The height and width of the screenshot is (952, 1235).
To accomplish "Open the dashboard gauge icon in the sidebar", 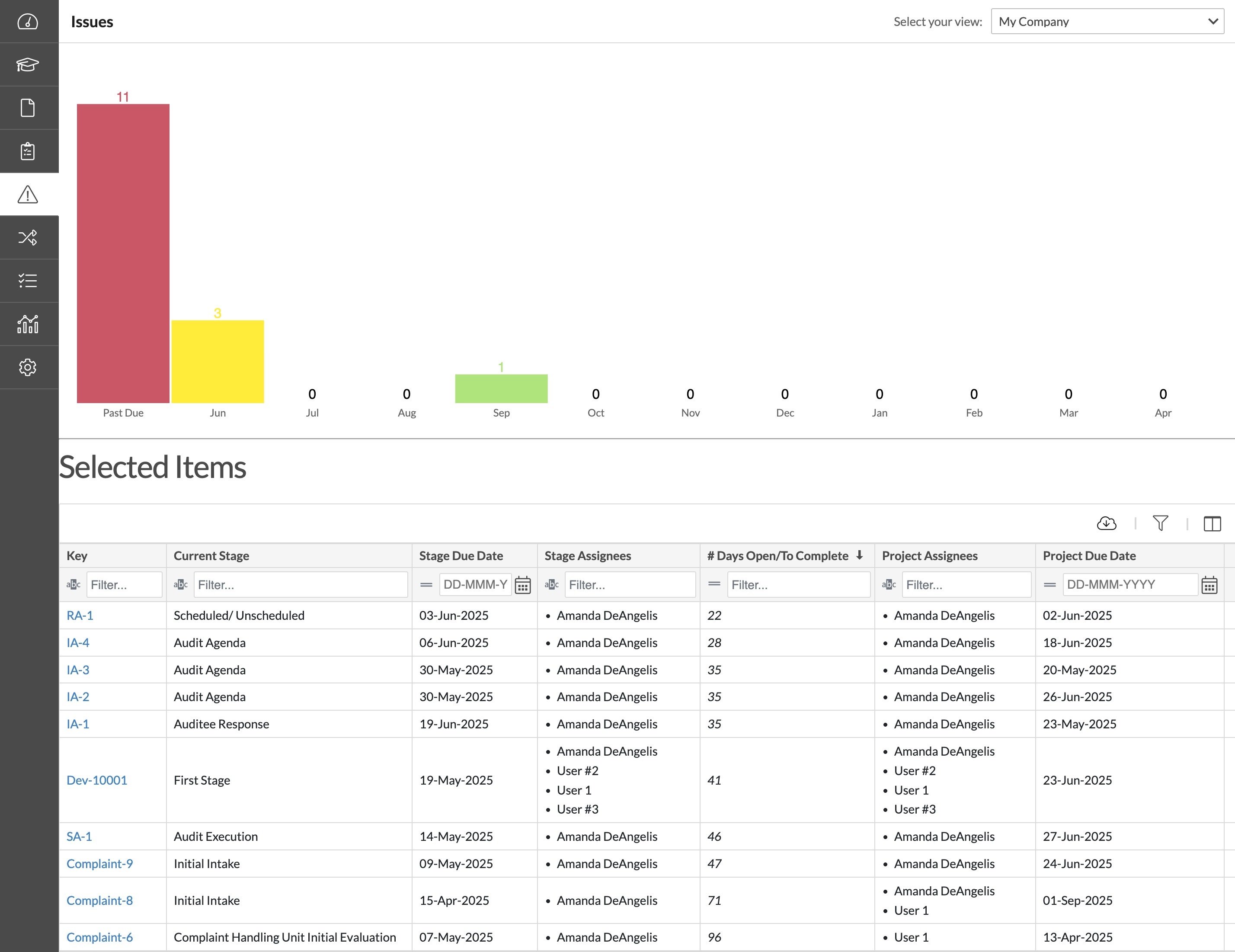I will [28, 22].
